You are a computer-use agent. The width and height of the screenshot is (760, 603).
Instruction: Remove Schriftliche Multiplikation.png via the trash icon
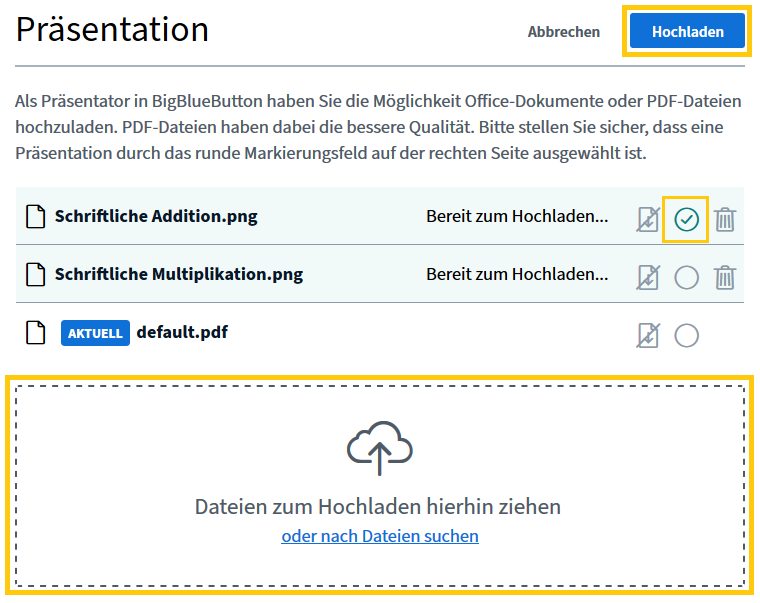pyautogui.click(x=725, y=278)
